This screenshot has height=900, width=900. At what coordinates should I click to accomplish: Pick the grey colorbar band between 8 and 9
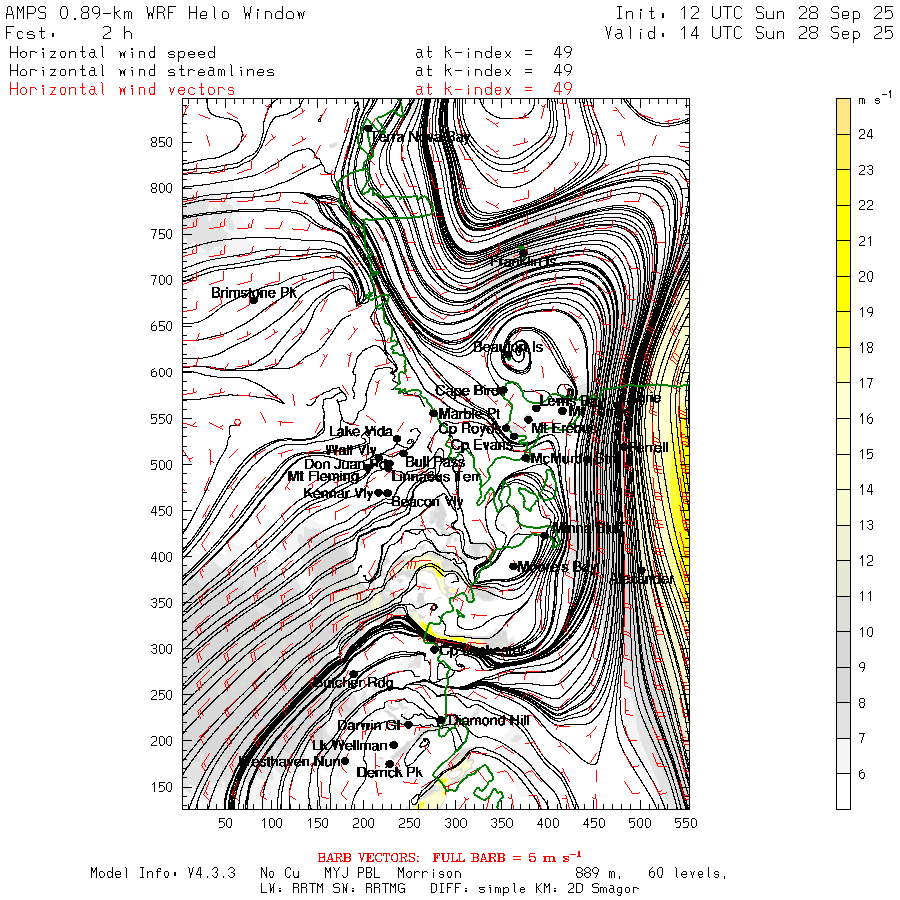tap(843, 685)
